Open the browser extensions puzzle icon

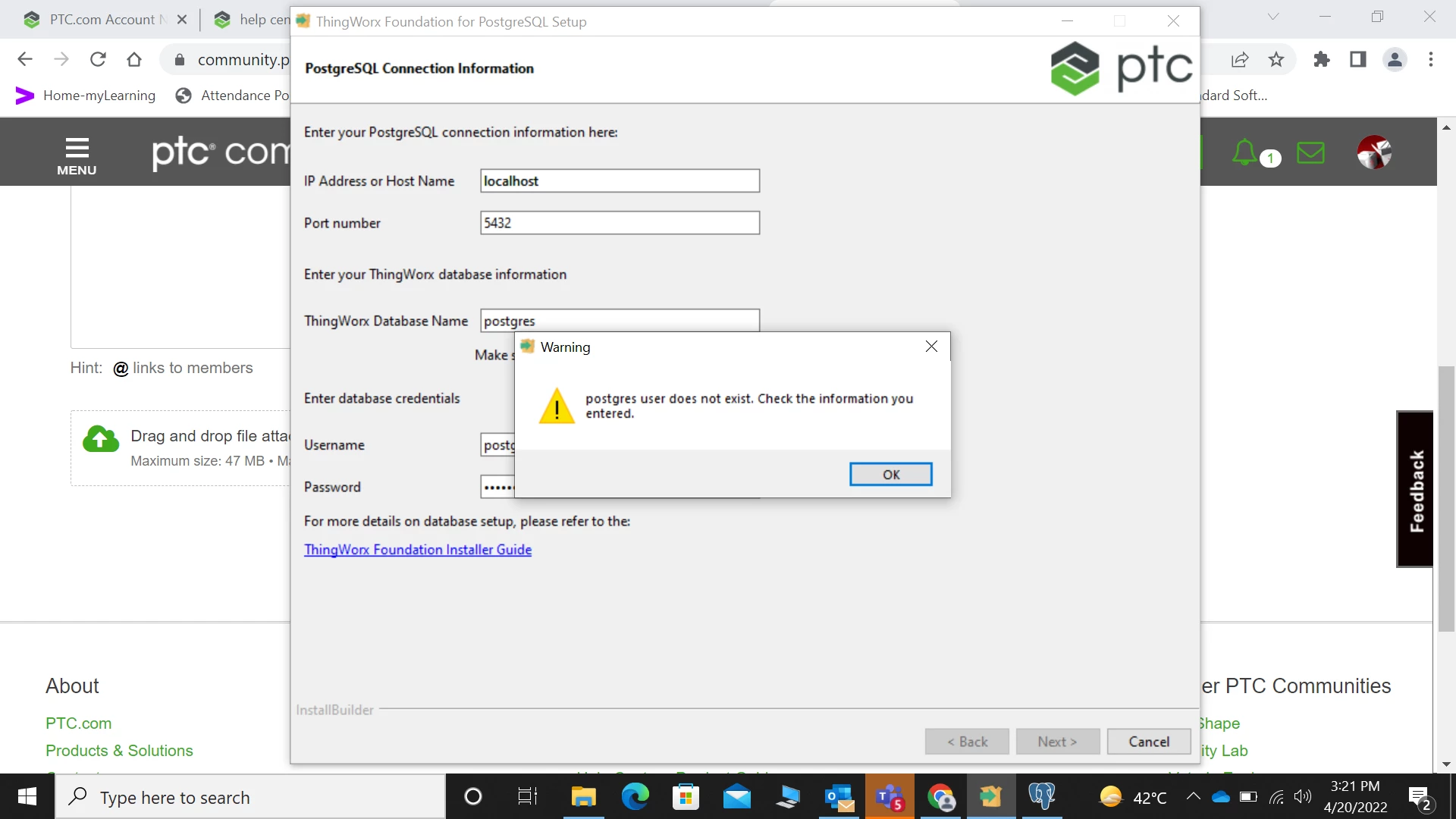pos(1321,60)
